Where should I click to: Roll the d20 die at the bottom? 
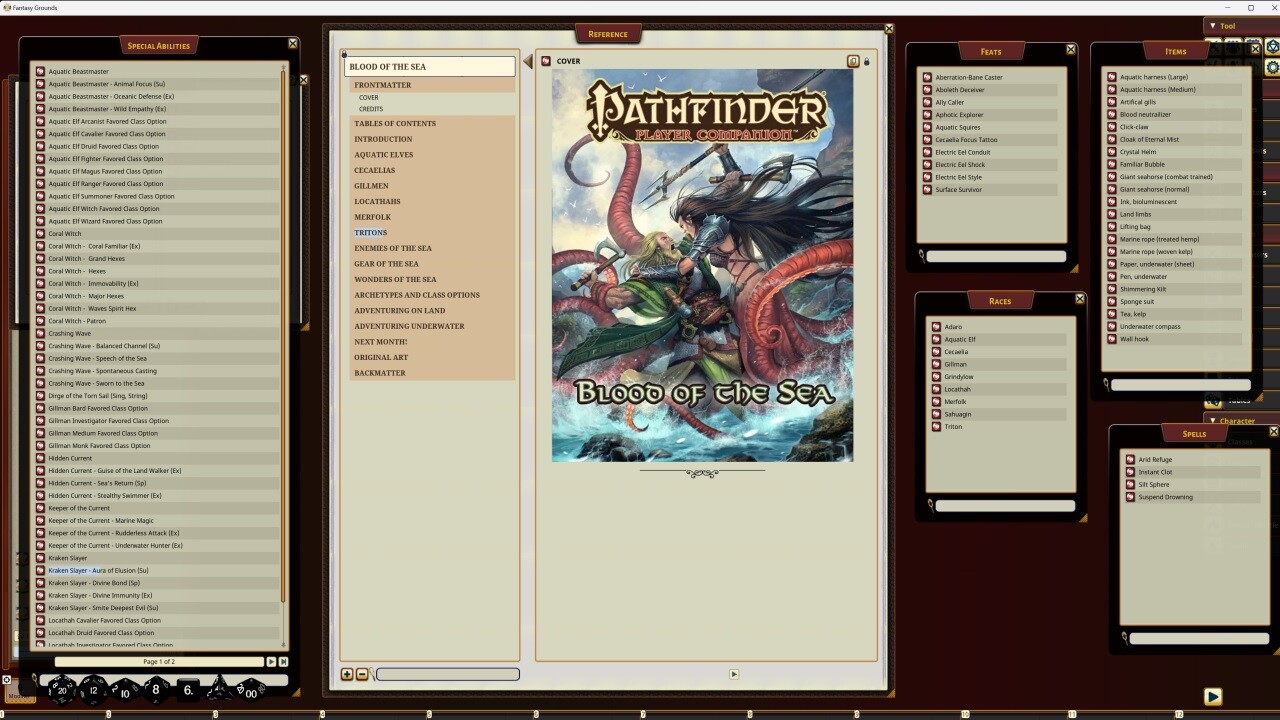[62, 690]
